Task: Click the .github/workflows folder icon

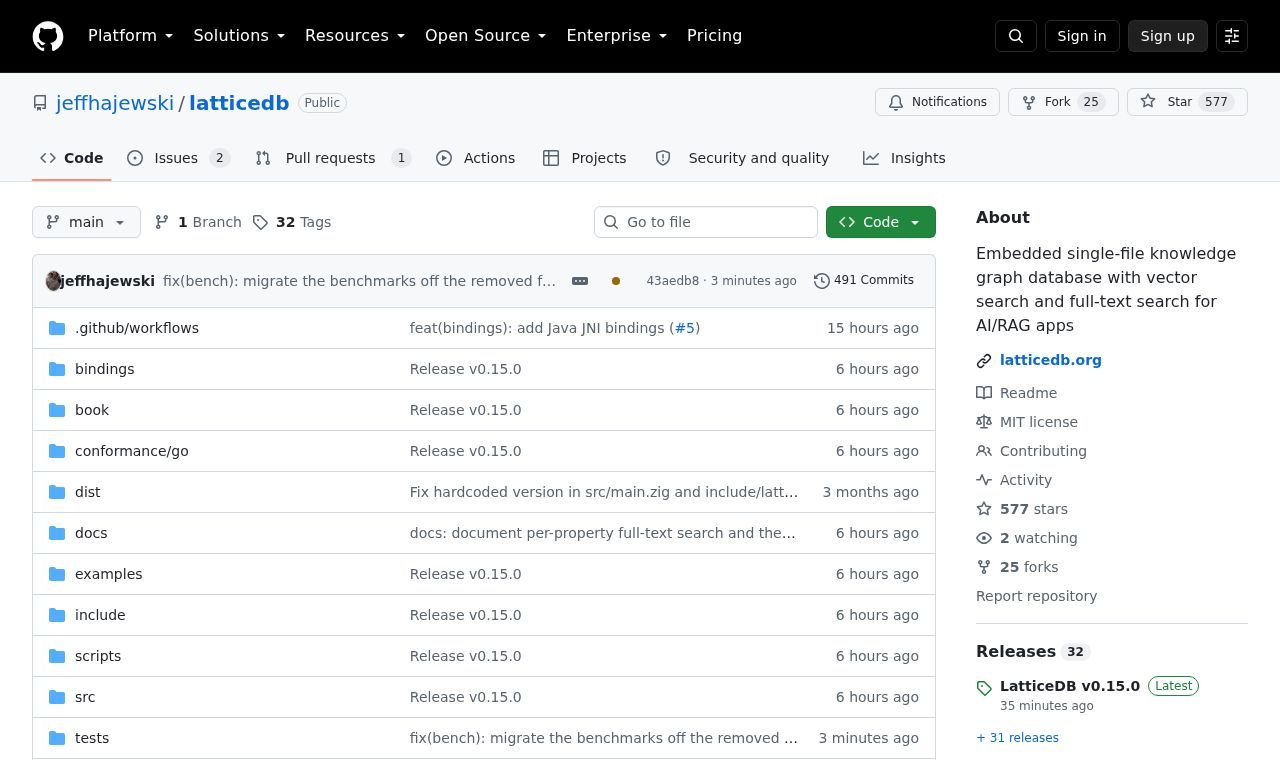Action: [57, 328]
